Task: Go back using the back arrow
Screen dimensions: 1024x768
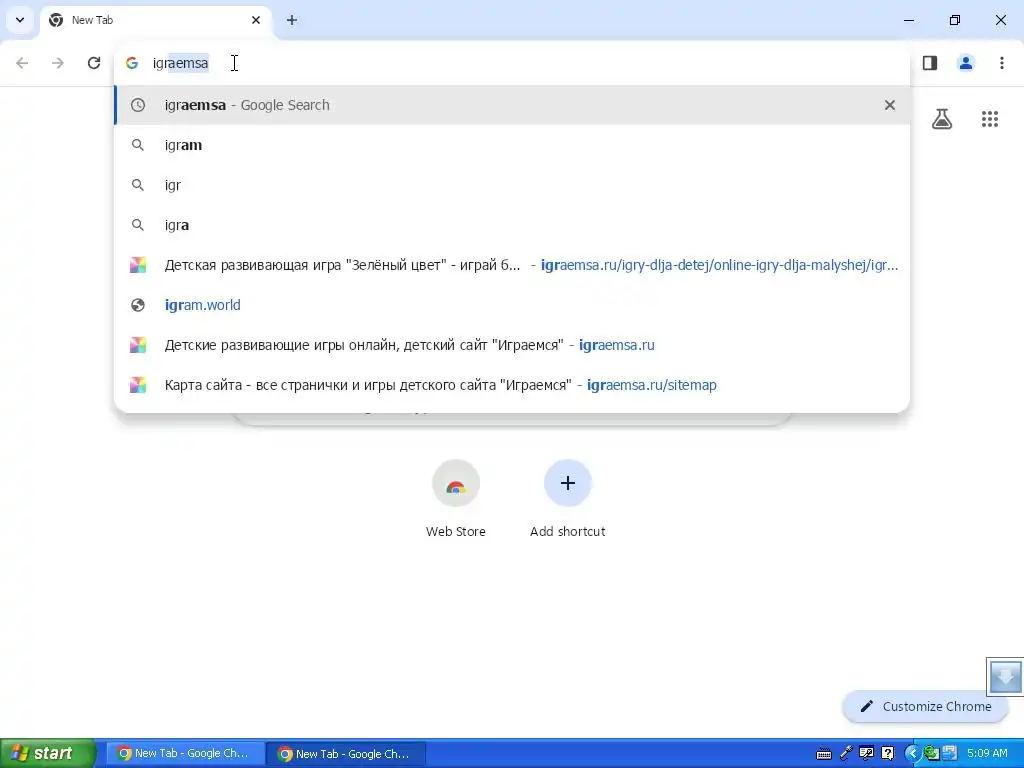Action: tap(22, 63)
